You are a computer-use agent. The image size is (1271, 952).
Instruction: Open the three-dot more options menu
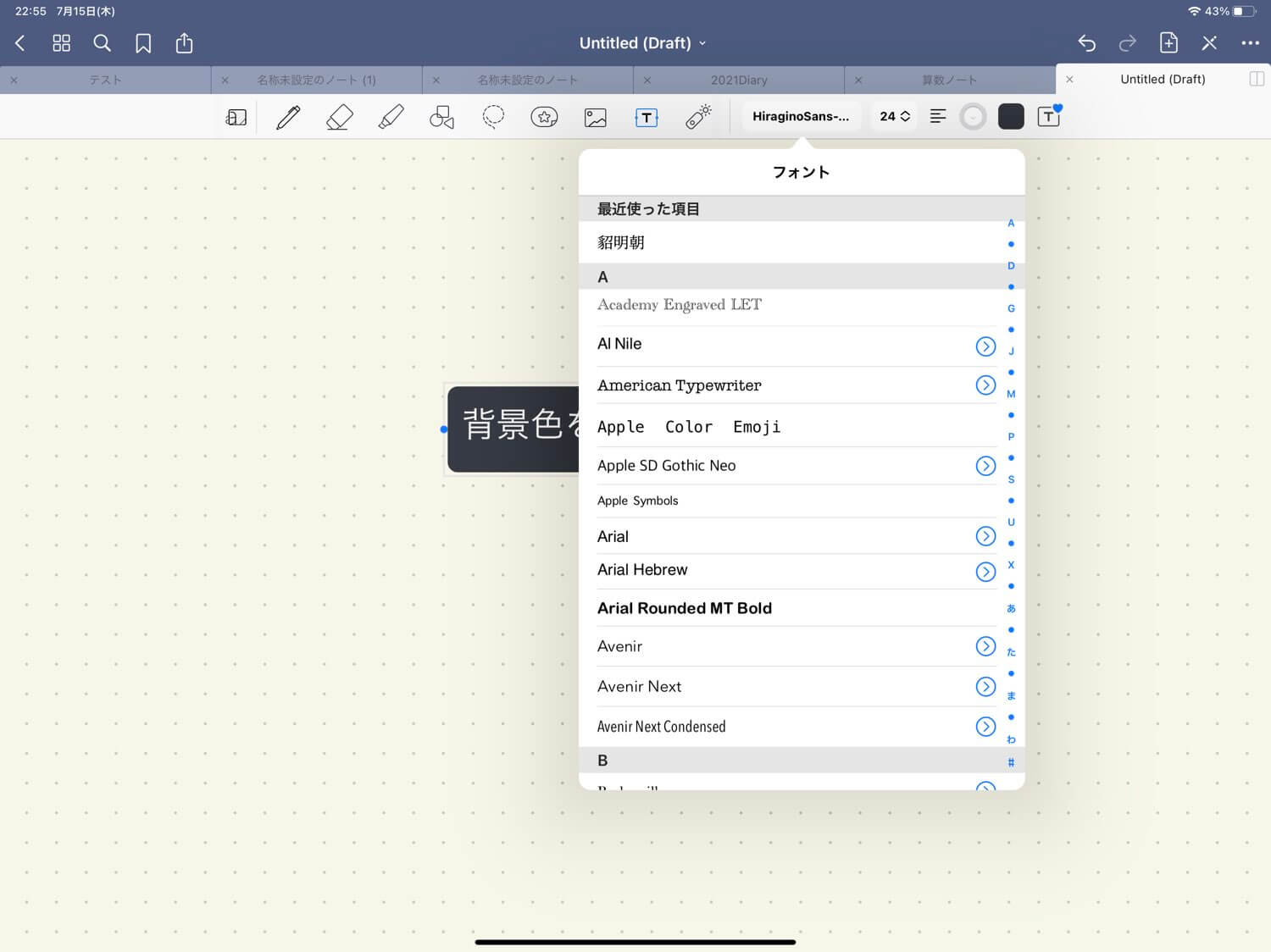point(1250,43)
